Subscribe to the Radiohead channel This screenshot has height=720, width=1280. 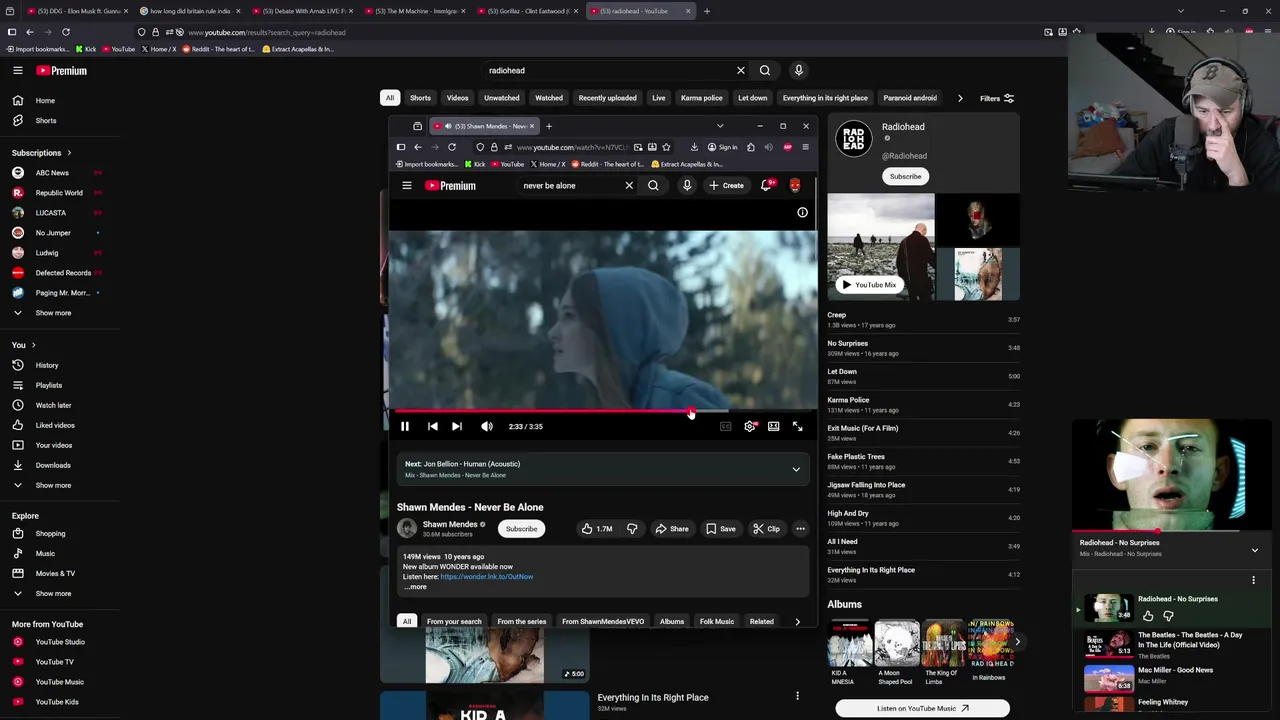point(905,177)
